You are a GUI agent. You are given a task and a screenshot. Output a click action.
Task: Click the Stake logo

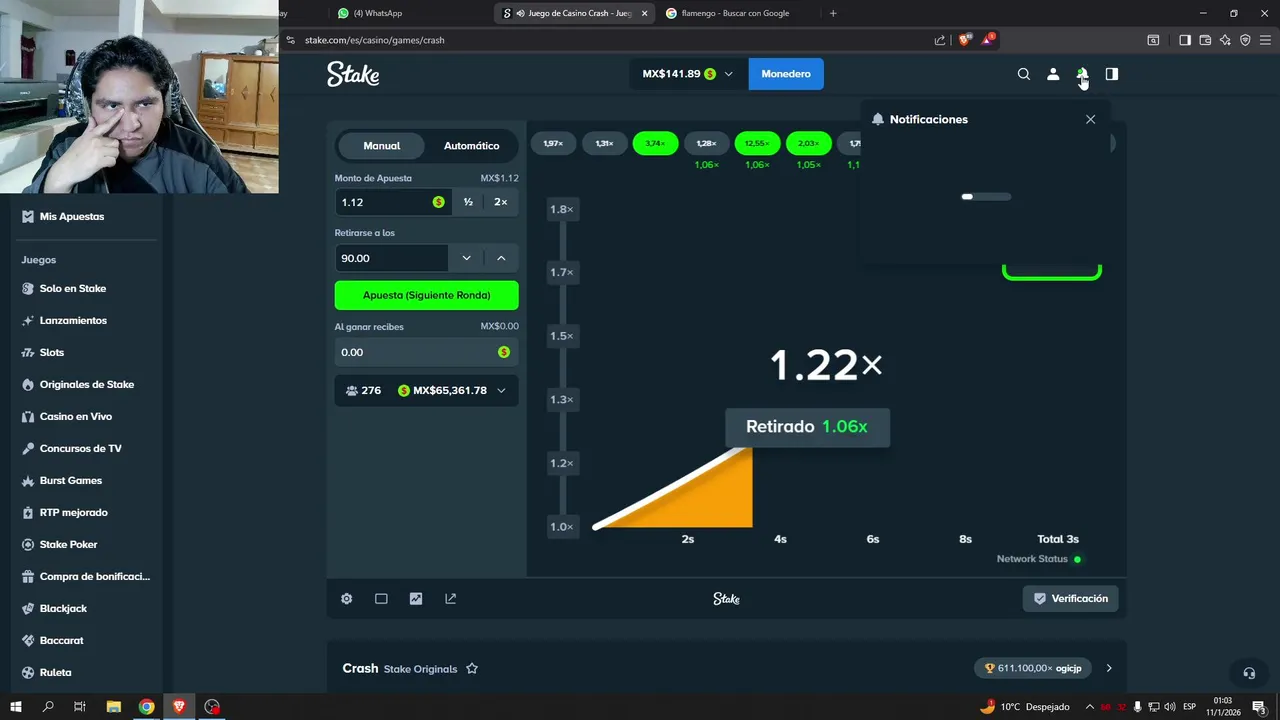click(x=353, y=74)
